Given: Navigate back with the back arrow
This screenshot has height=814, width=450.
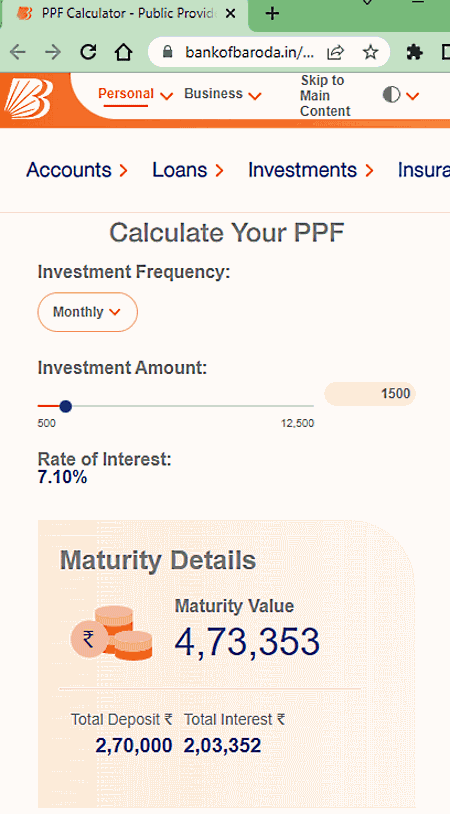Looking at the screenshot, I should (18, 52).
